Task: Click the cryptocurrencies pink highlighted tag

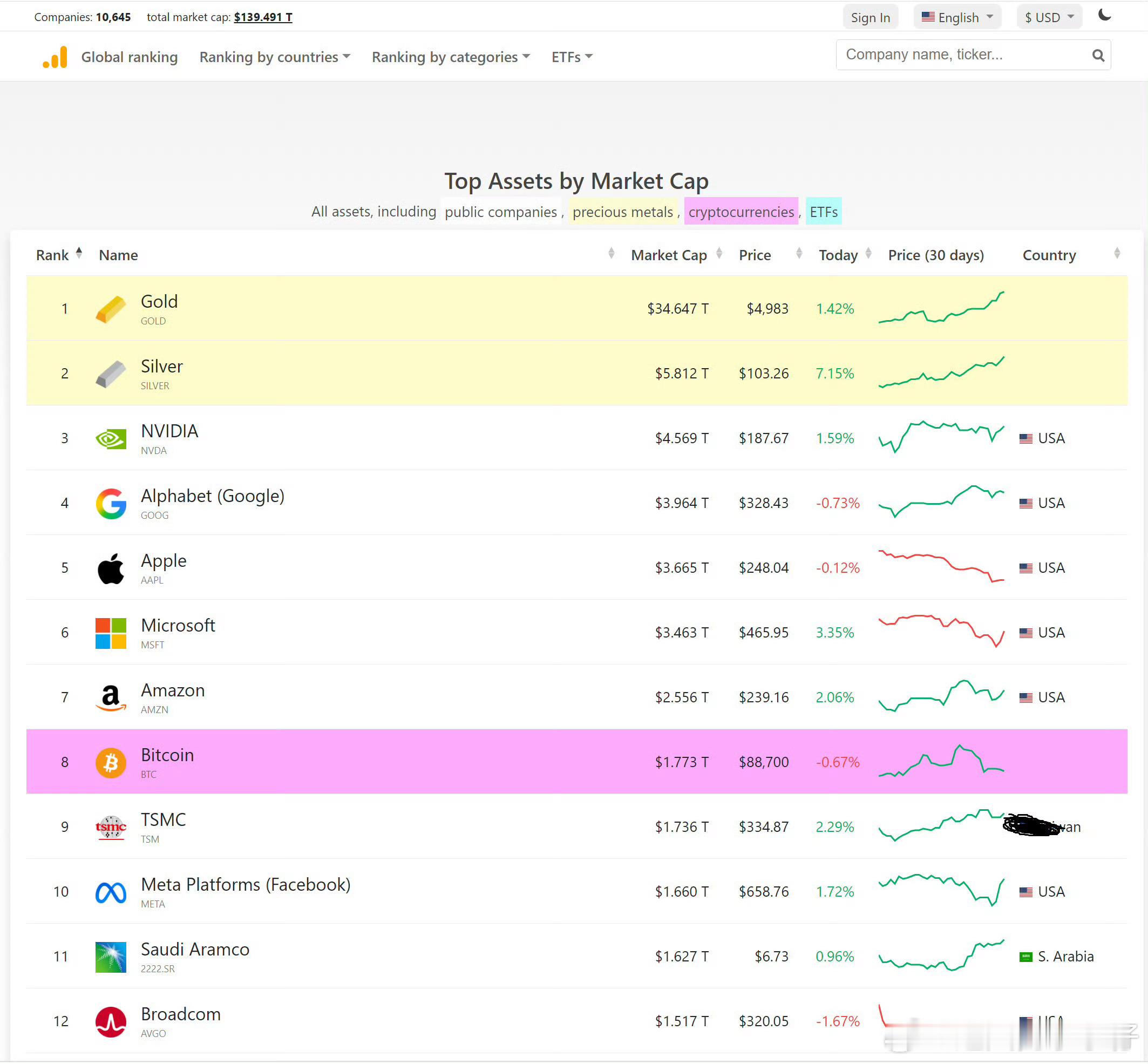Action: [741, 212]
